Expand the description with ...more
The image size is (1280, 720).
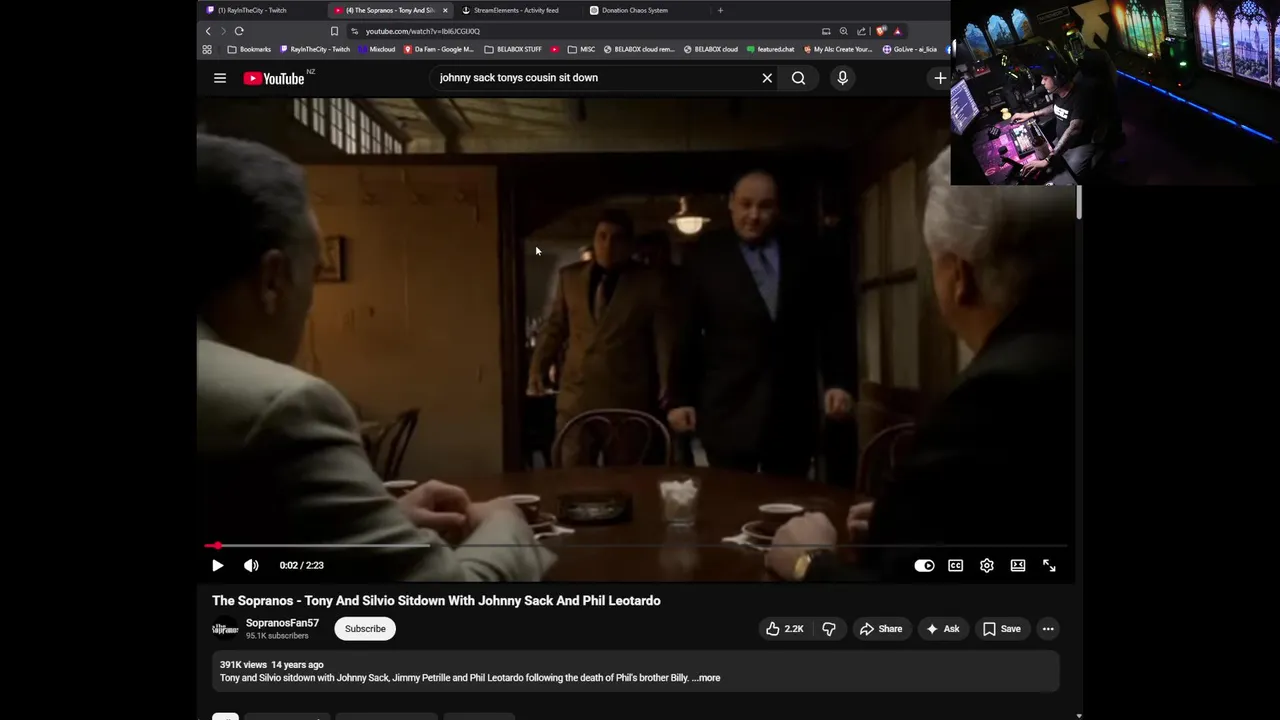[706, 678]
